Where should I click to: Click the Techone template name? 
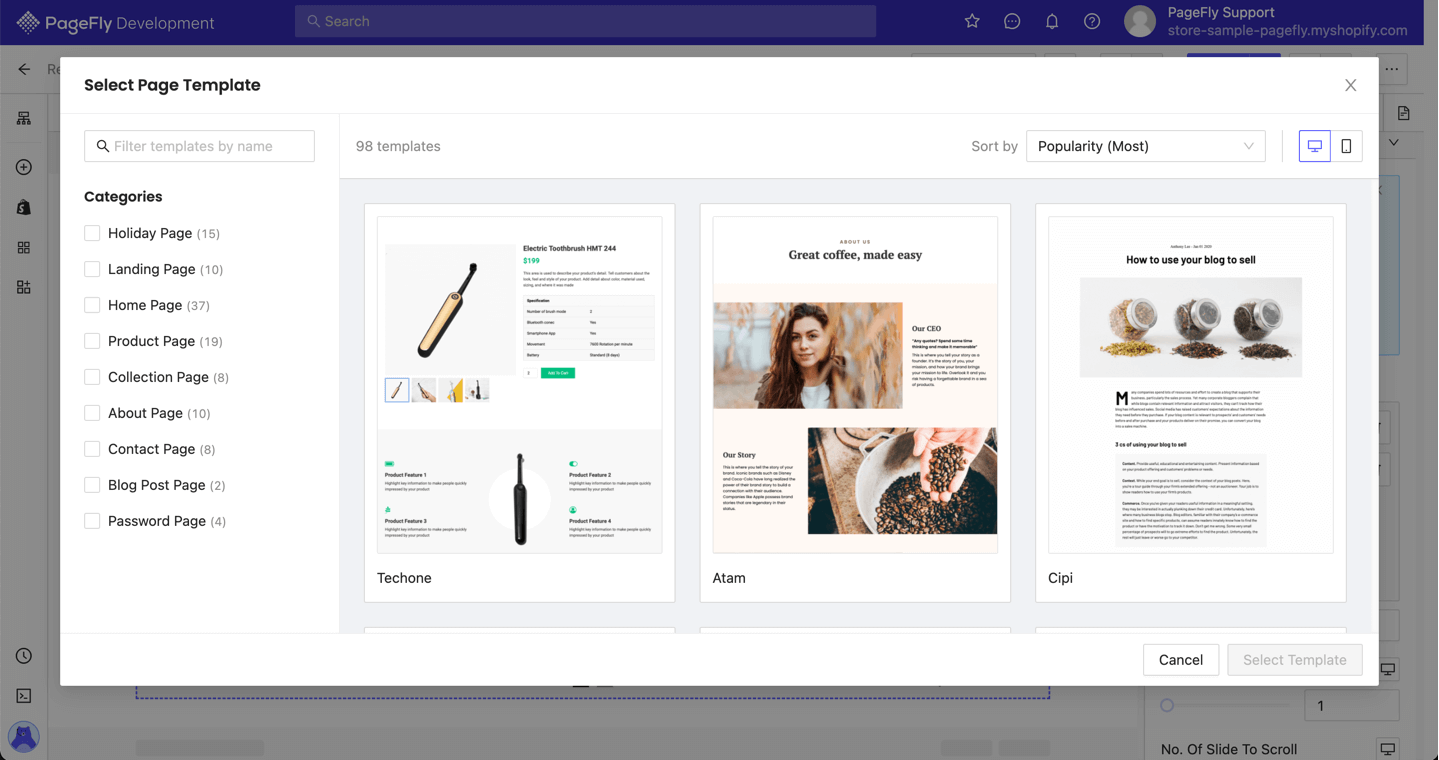coord(404,578)
